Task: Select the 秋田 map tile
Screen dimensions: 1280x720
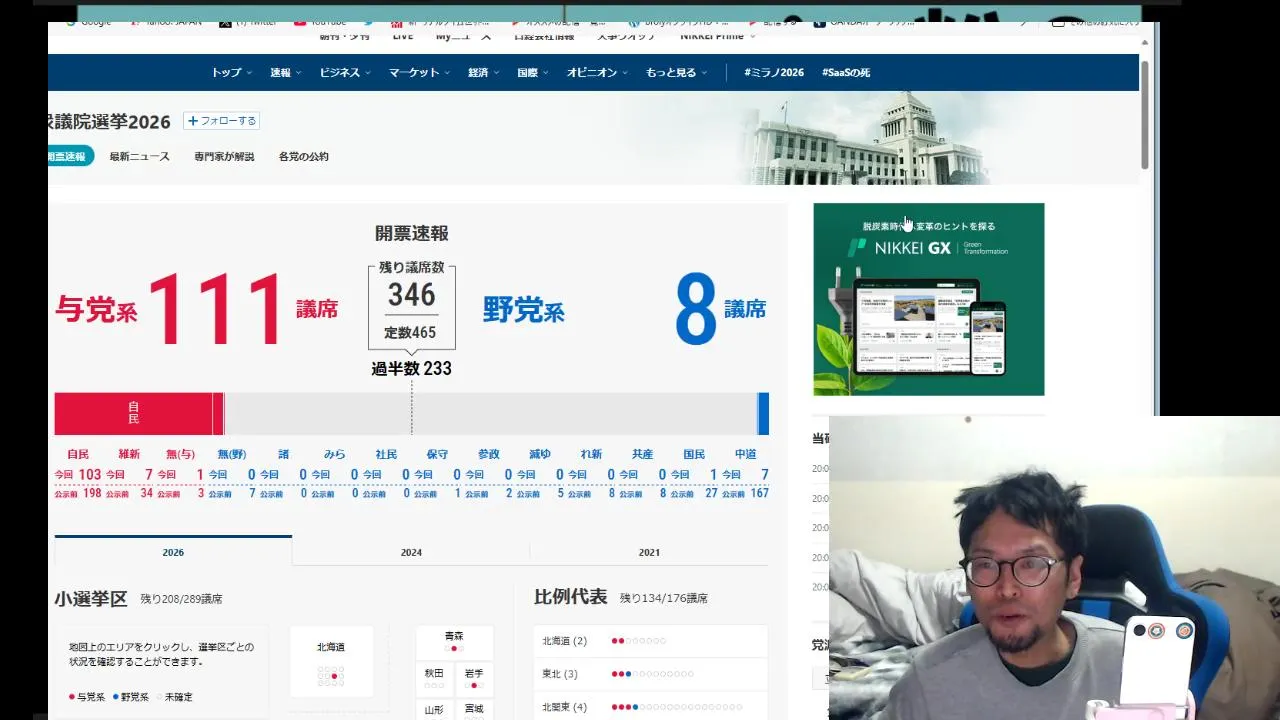Action: 434,679
